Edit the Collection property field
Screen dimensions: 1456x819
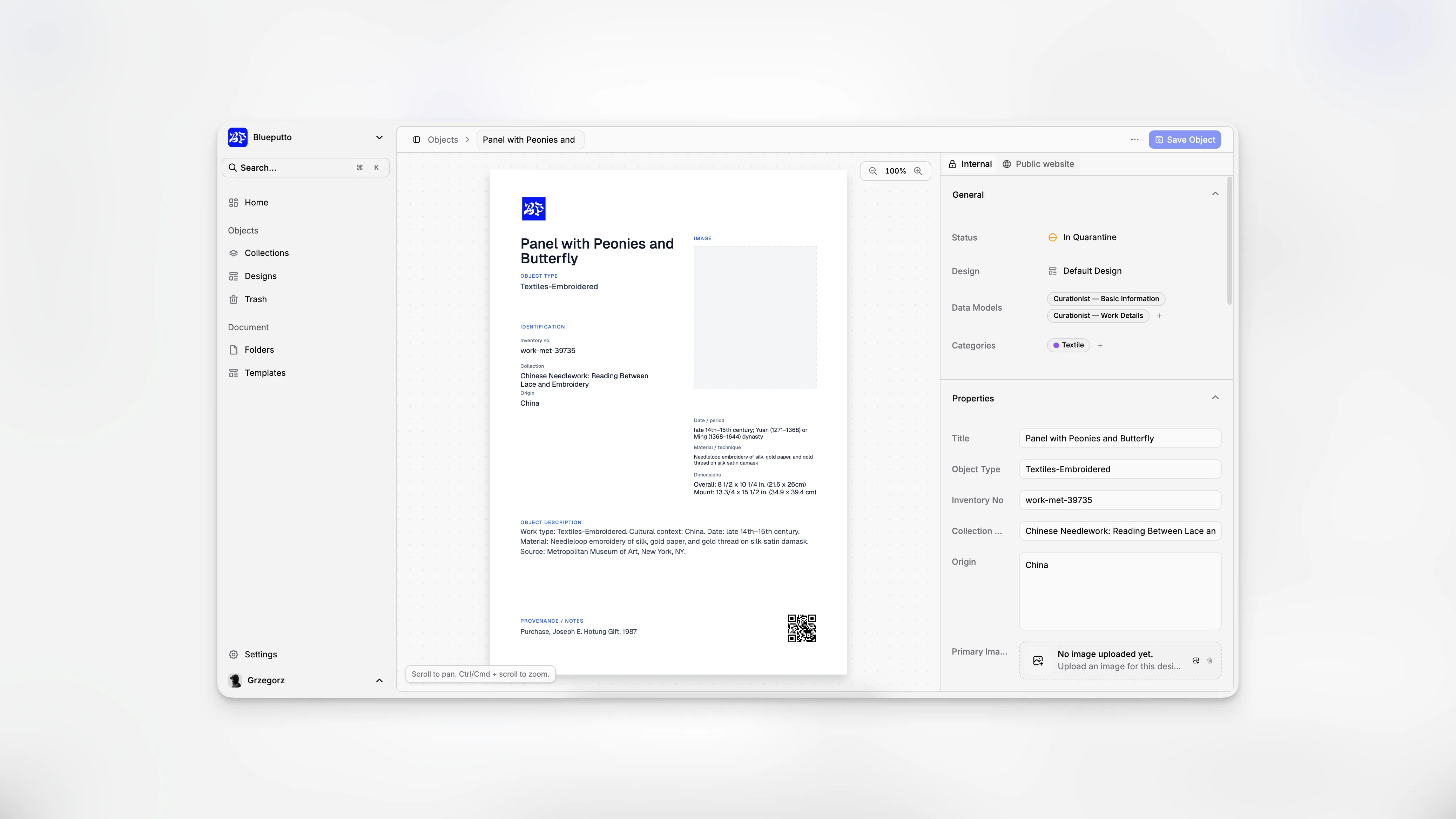(x=1120, y=531)
